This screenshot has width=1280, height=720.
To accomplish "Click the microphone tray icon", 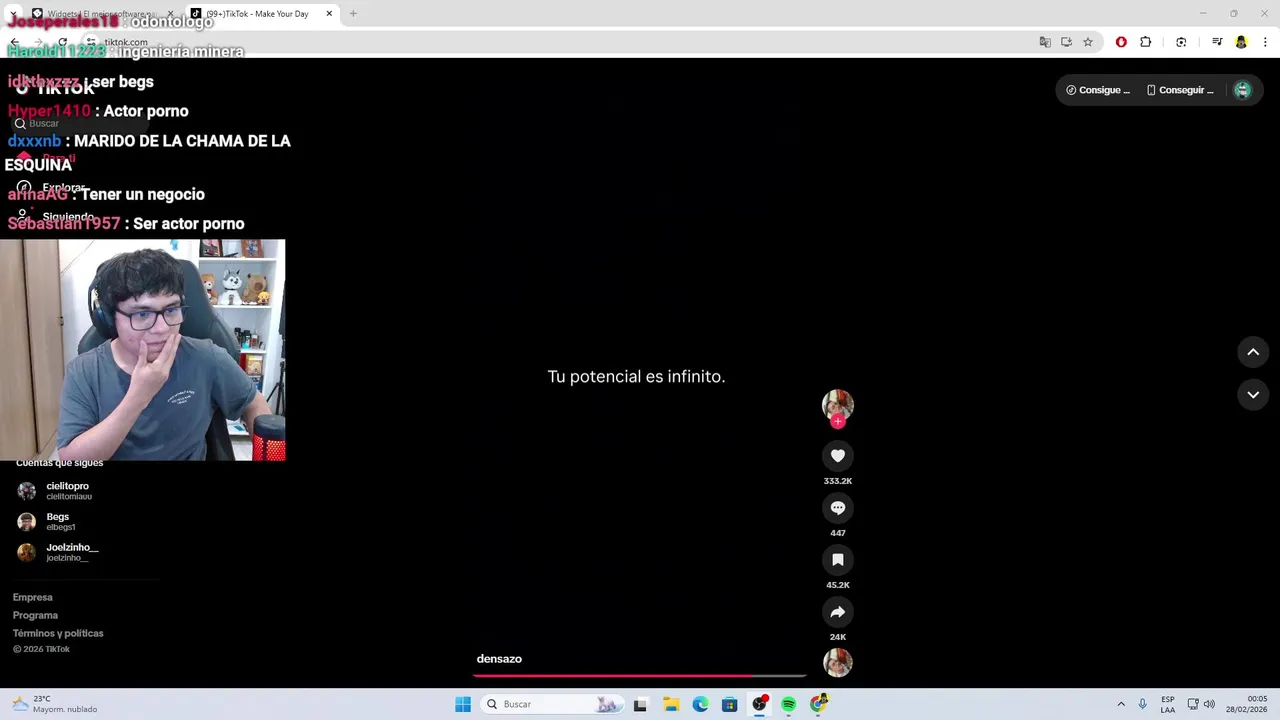I will pos(1143,704).
